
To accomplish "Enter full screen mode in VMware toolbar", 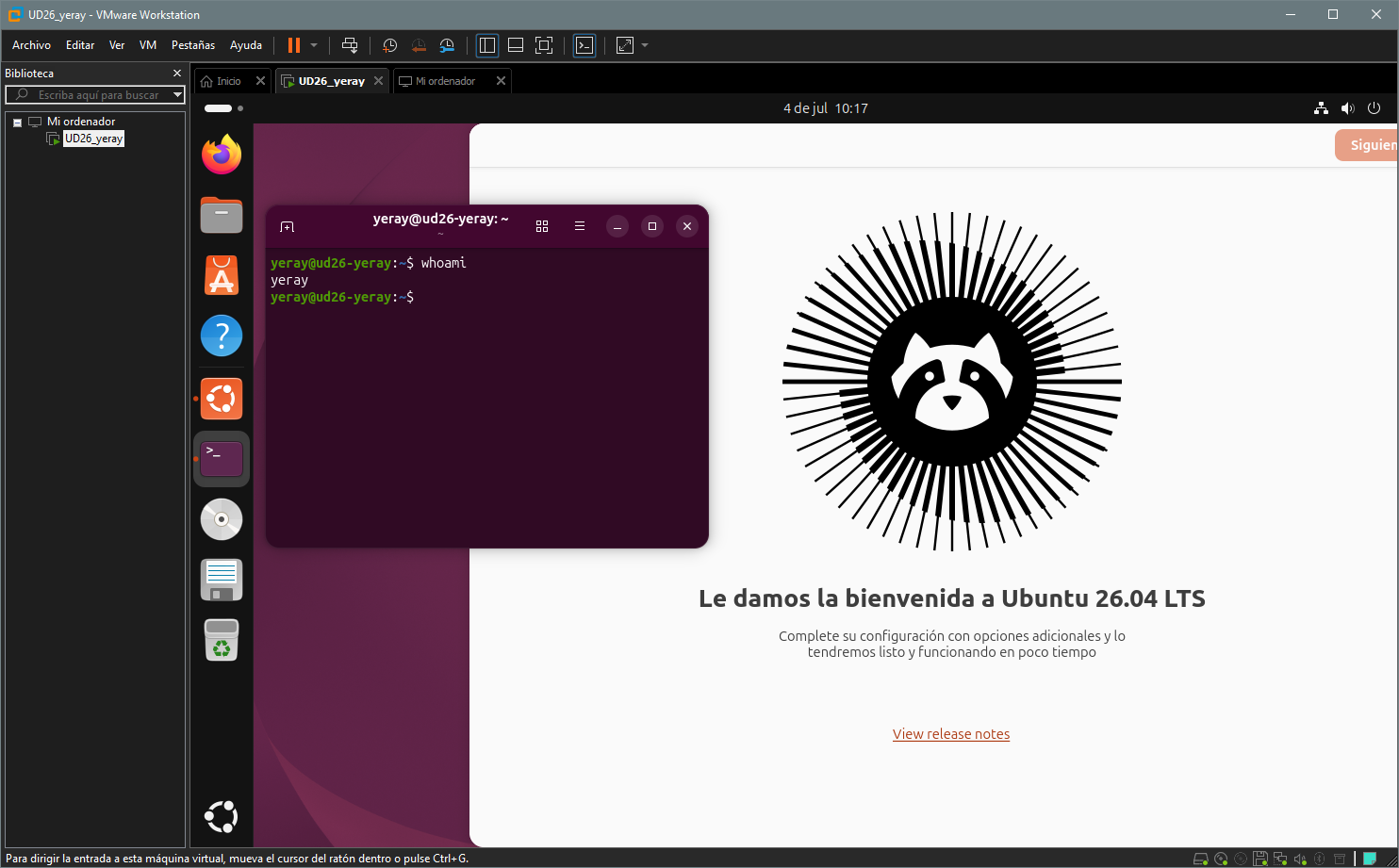I will click(544, 45).
